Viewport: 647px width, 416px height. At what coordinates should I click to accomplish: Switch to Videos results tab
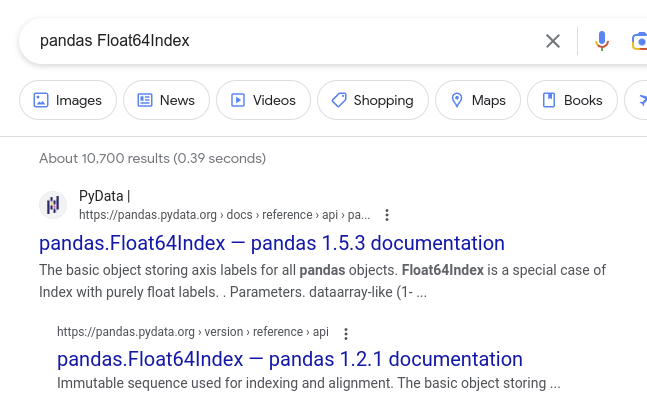[263, 100]
